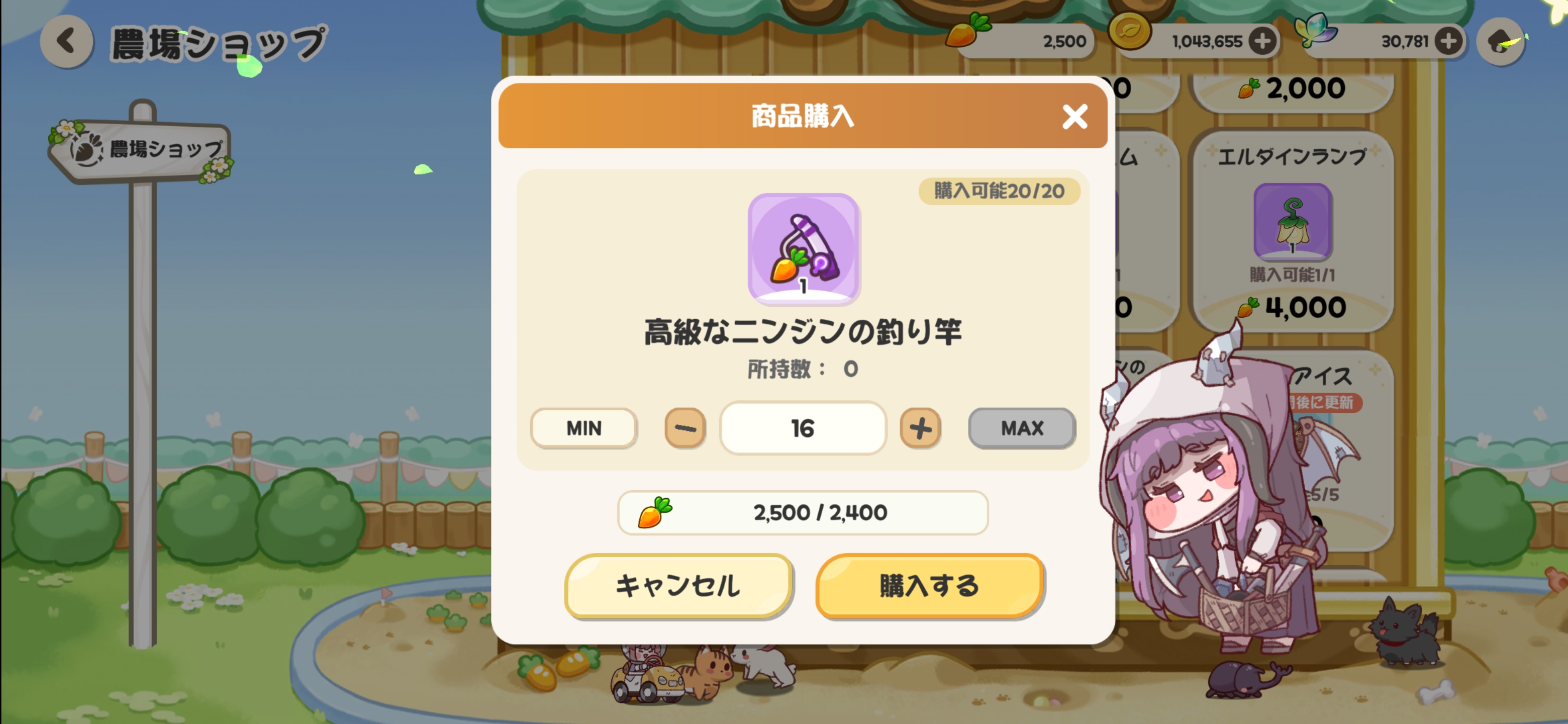This screenshot has width=1568, height=724.
Task: Add more gold coins with plus icon
Action: pyautogui.click(x=1262, y=41)
